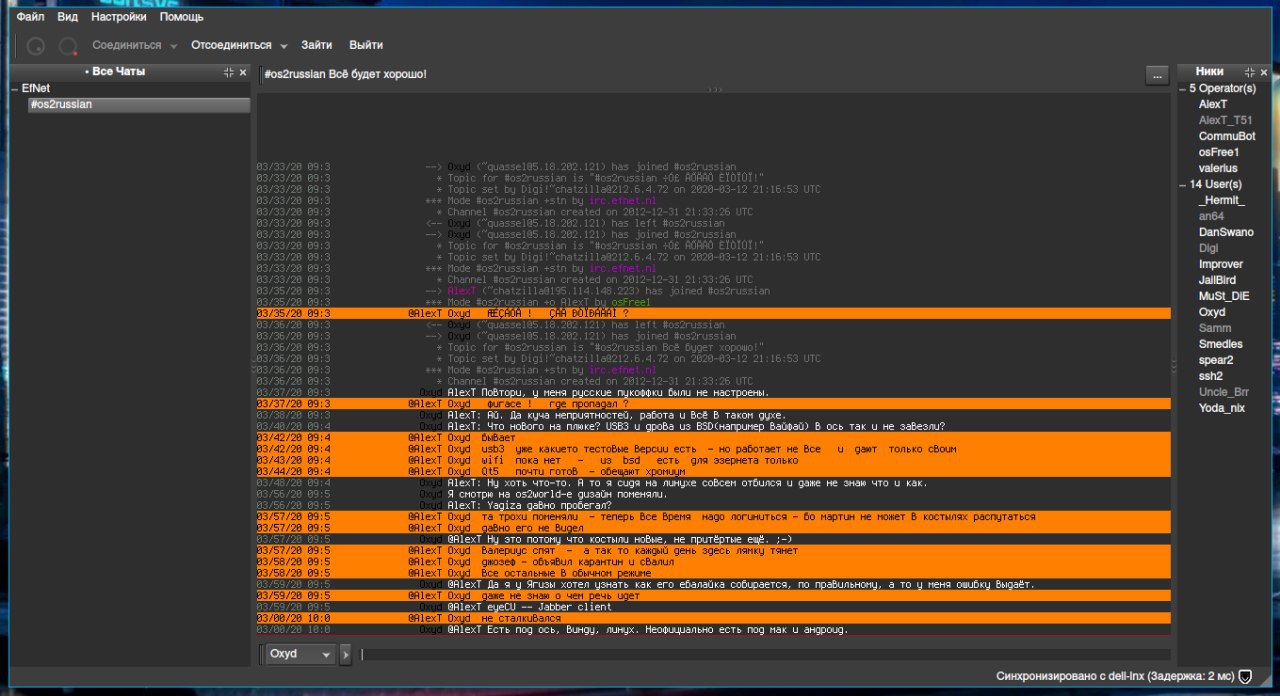Collapse the 5 Operator(s) group
Screen dimensions: 1280x696
1181,89
